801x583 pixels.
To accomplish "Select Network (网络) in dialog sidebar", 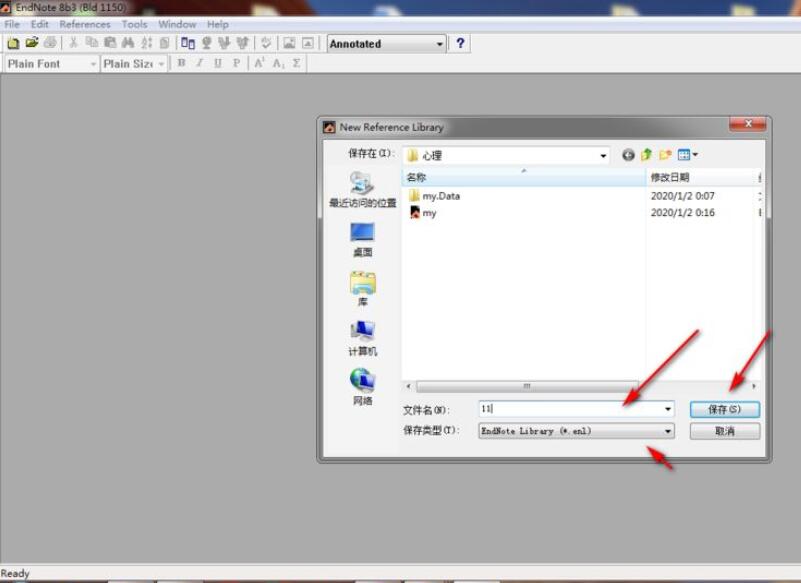I will point(362,387).
